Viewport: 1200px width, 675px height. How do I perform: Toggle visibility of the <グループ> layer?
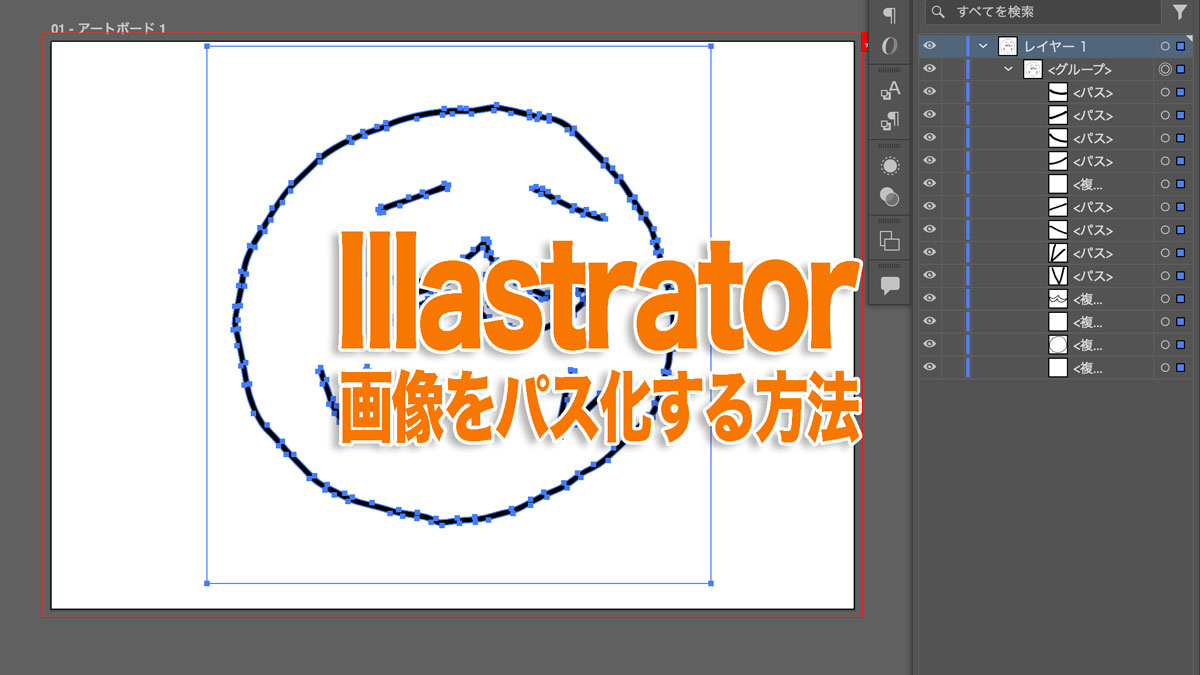pos(929,69)
